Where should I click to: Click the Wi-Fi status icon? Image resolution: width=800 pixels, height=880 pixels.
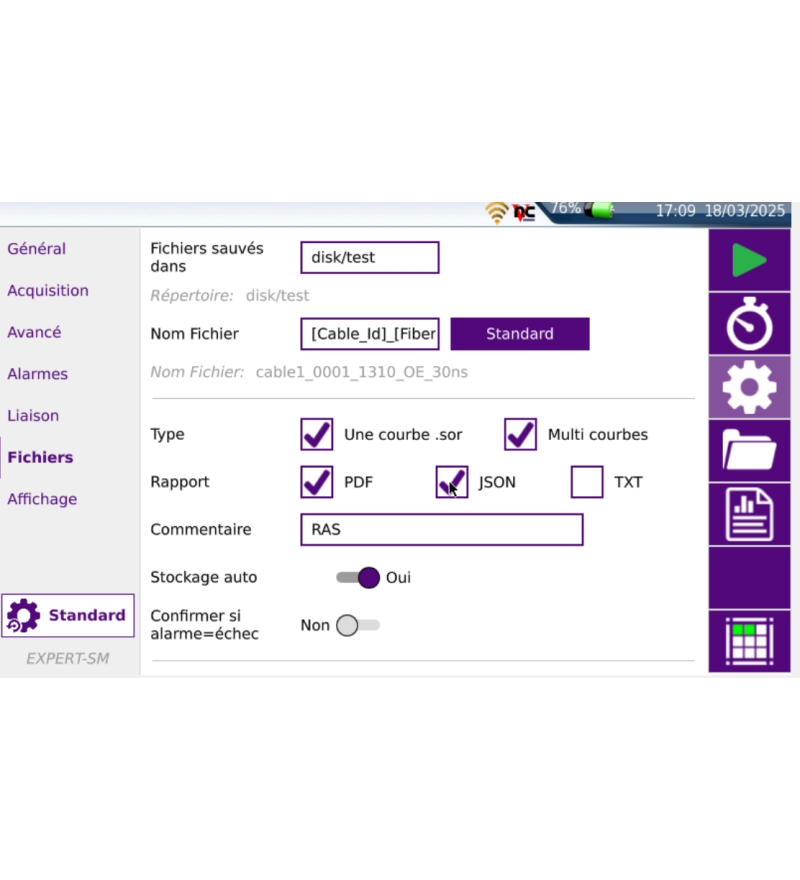[x=496, y=212]
